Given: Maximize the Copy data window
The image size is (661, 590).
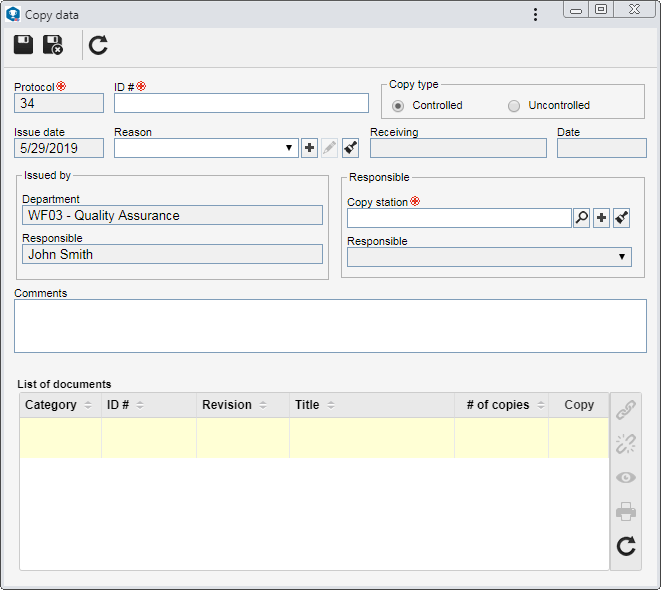Looking at the screenshot, I should [x=601, y=9].
